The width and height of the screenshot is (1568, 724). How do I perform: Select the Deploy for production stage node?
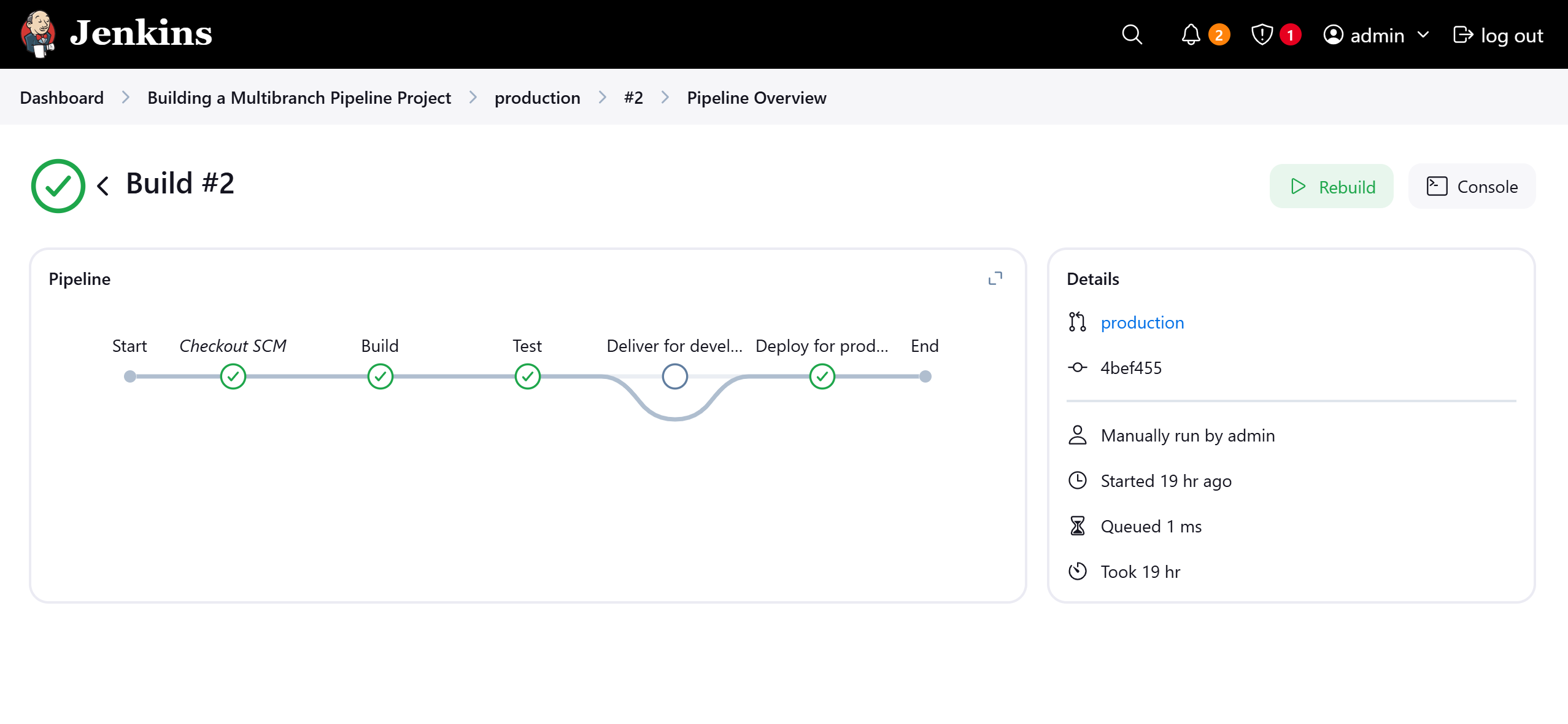click(x=822, y=376)
